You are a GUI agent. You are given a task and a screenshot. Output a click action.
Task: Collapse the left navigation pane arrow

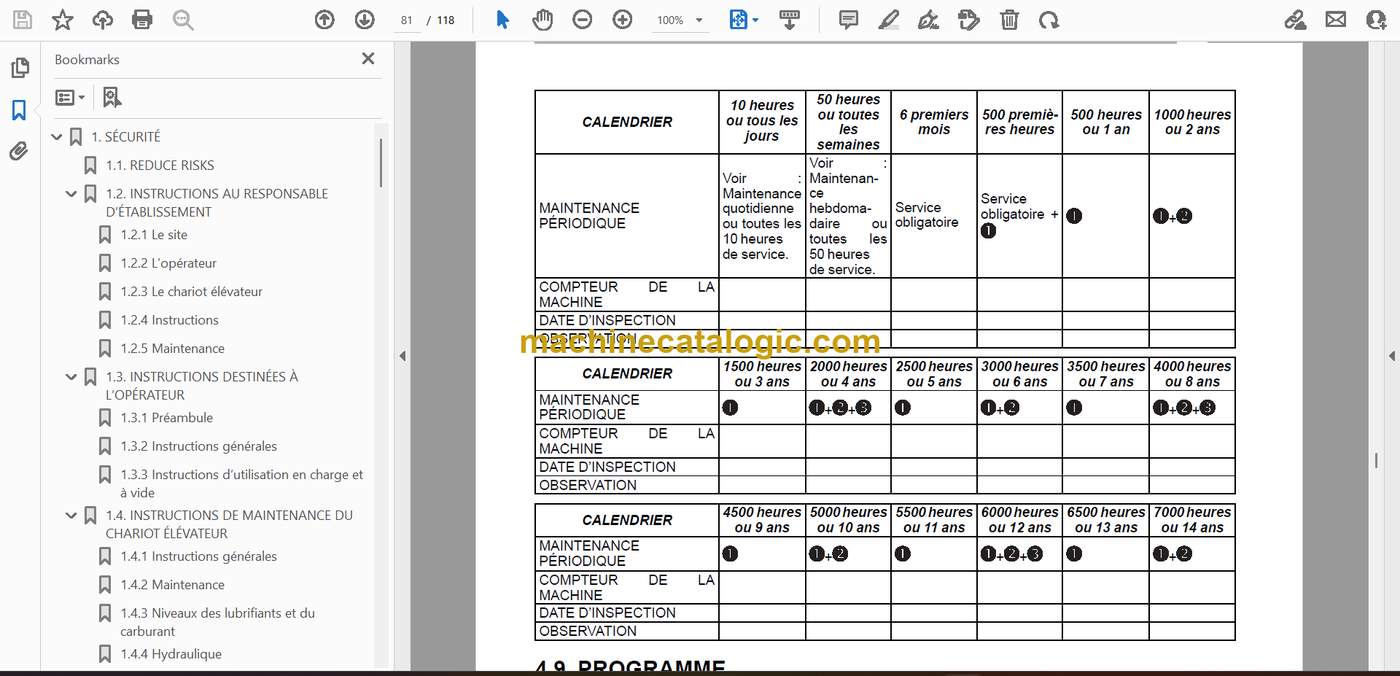pyautogui.click(x=402, y=356)
